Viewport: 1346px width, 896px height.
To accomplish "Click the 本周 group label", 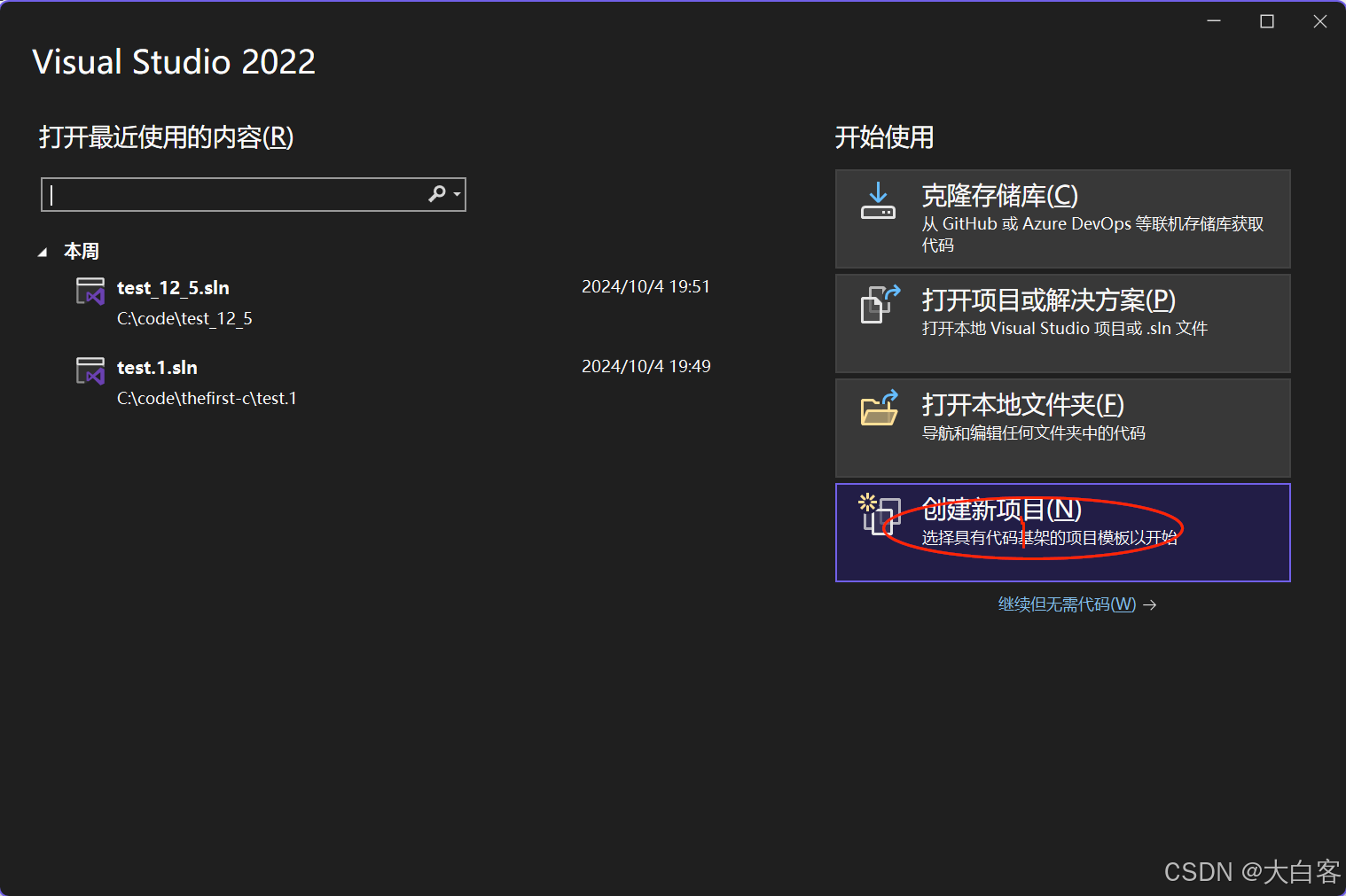I will click(x=82, y=251).
